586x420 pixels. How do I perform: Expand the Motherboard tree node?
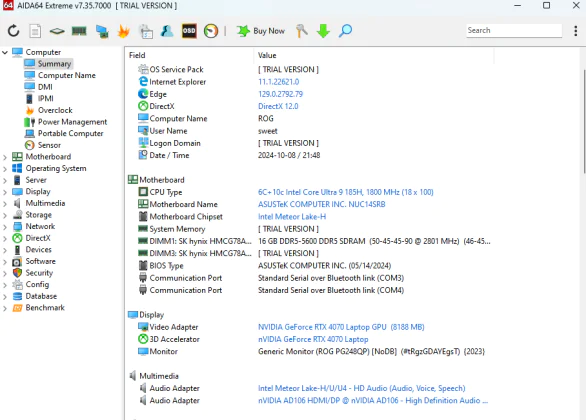5,157
